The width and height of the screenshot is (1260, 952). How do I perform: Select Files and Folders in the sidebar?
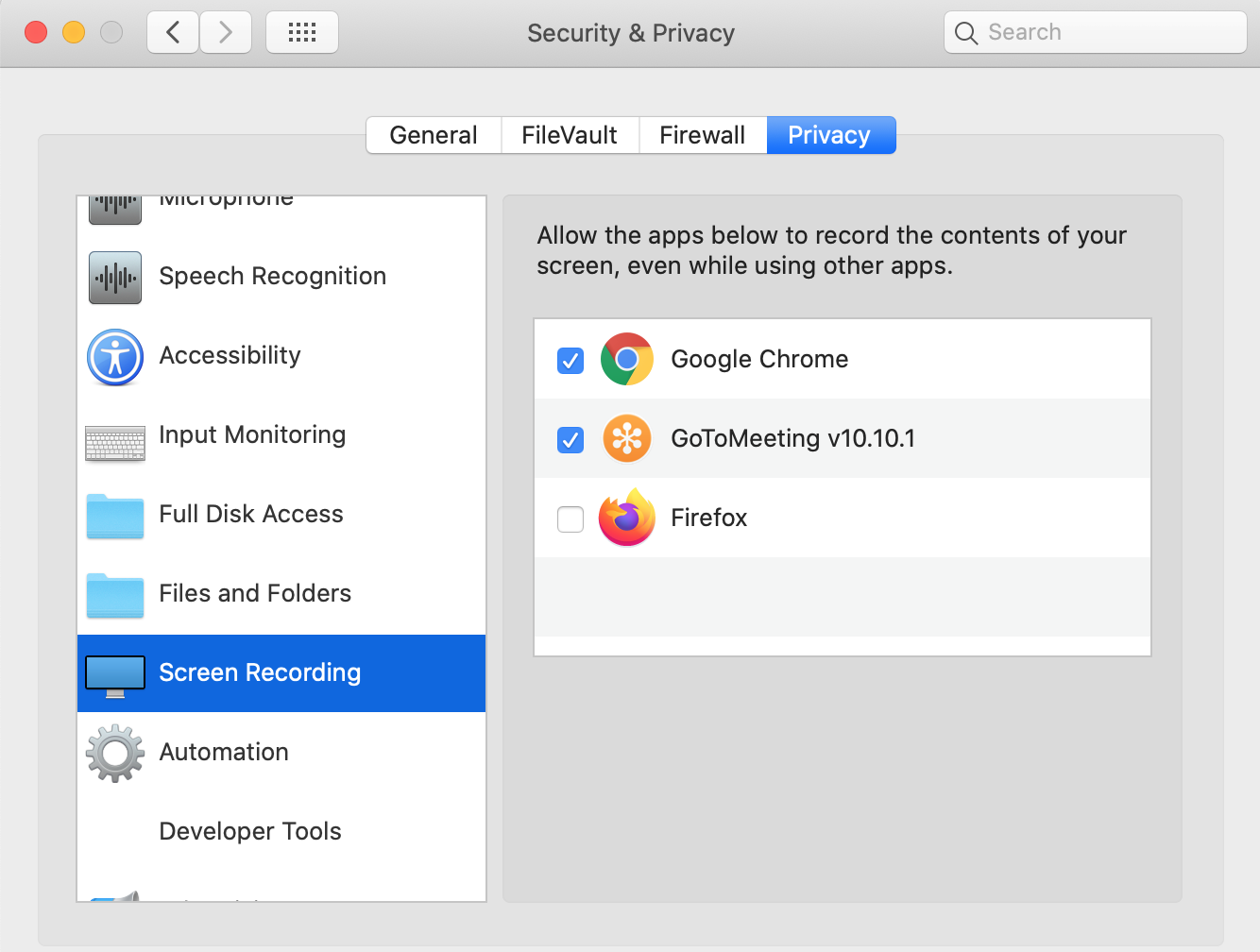click(281, 594)
